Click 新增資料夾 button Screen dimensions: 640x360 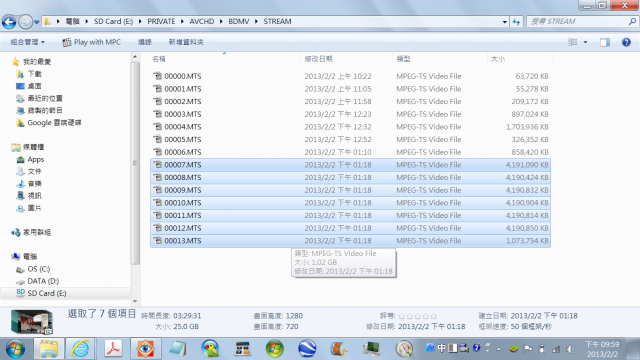186,42
